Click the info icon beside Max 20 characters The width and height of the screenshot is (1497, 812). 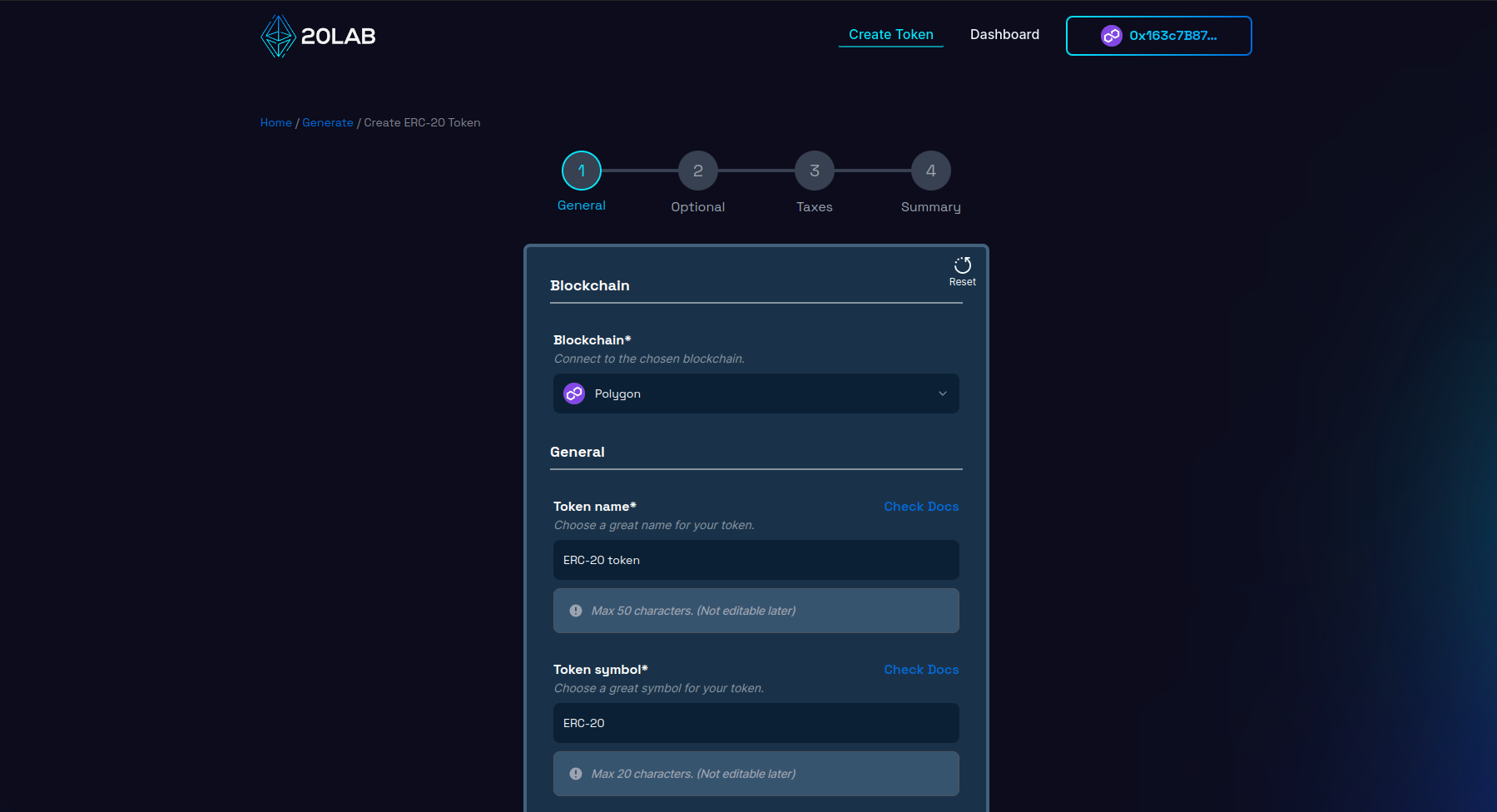pyautogui.click(x=576, y=774)
